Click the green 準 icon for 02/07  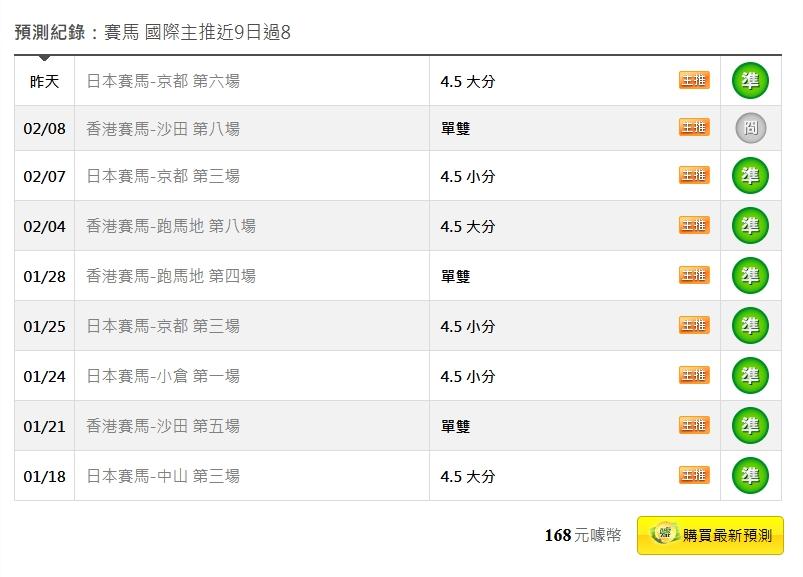click(750, 176)
